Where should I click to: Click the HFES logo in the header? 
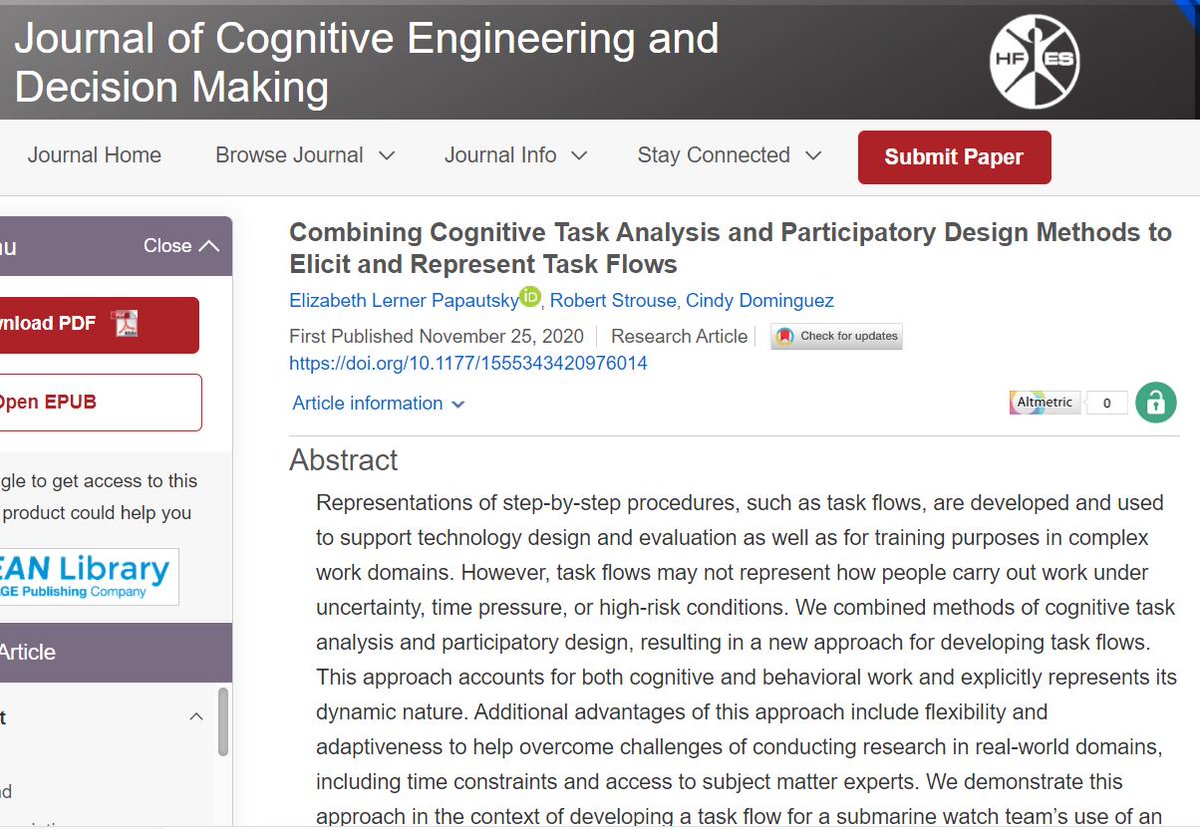(1035, 60)
